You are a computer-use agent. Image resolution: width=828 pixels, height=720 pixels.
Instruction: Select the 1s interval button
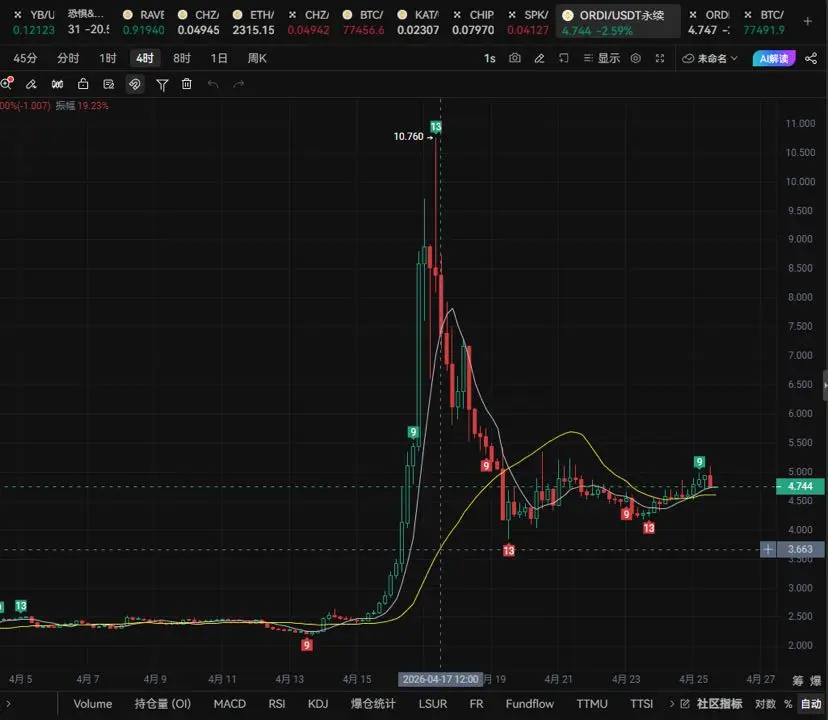point(490,58)
